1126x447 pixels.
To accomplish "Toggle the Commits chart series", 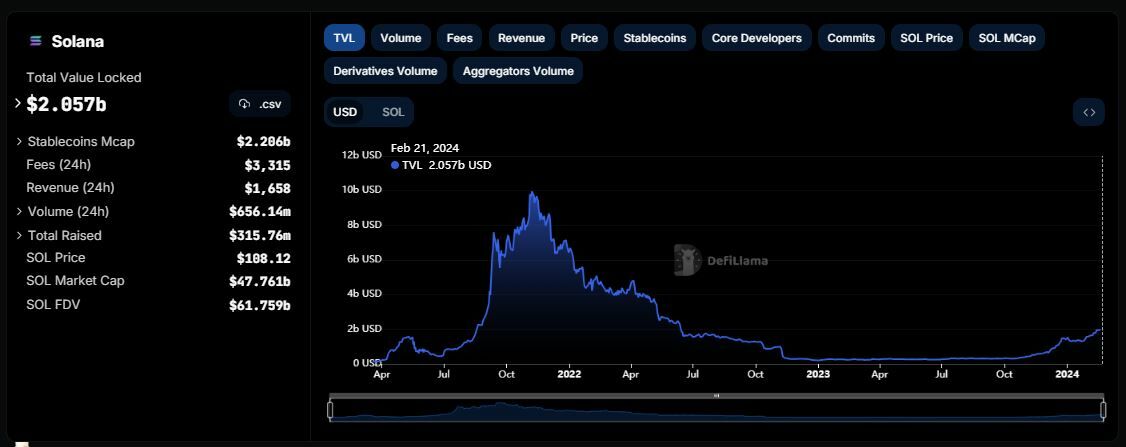I will pyautogui.click(x=851, y=38).
